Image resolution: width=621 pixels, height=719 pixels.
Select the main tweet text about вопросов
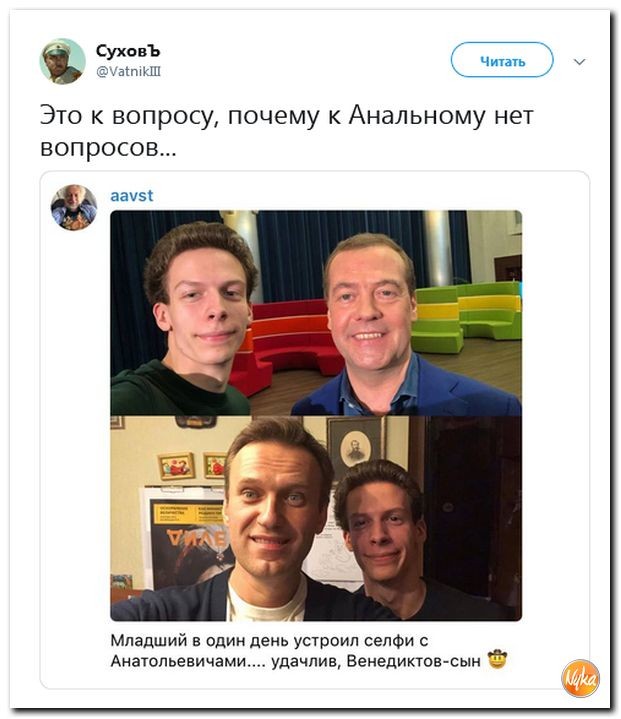click(x=287, y=131)
